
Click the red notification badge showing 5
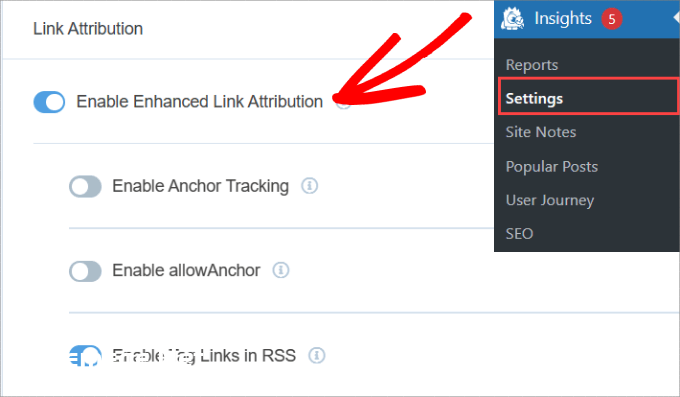612,19
